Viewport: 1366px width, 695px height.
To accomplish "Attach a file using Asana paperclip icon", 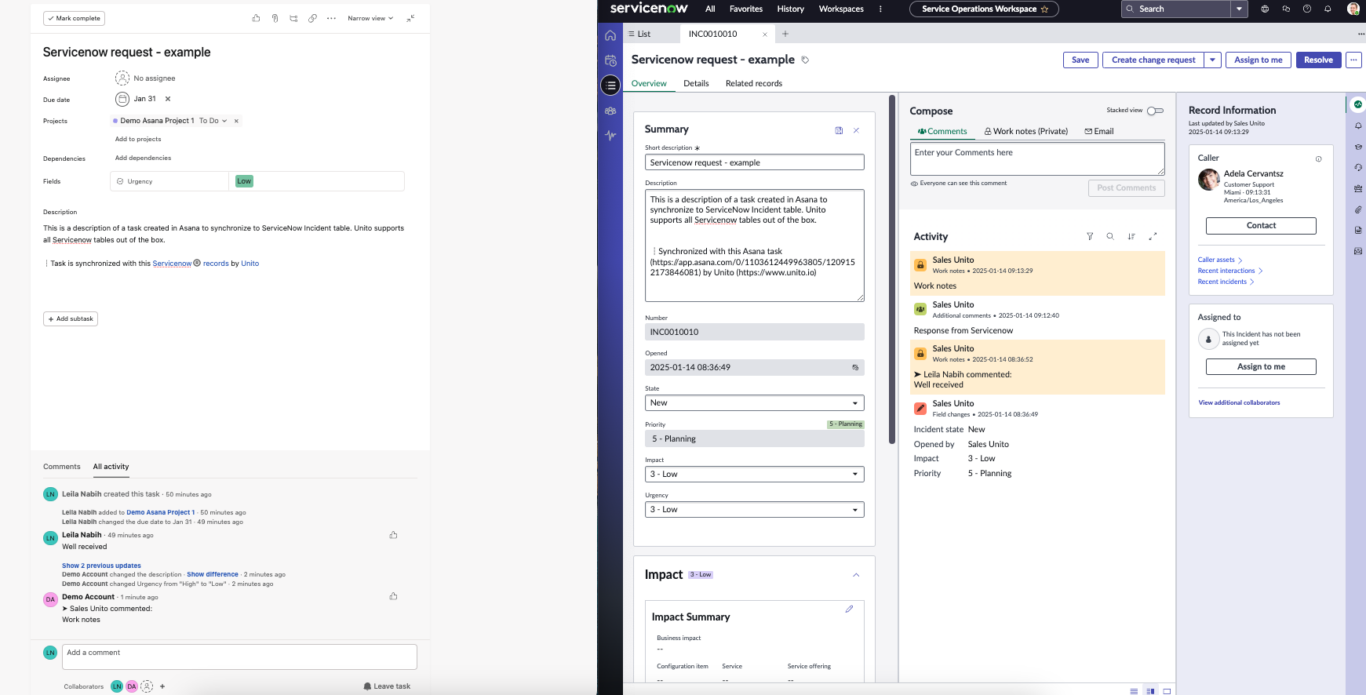I will [274, 18].
